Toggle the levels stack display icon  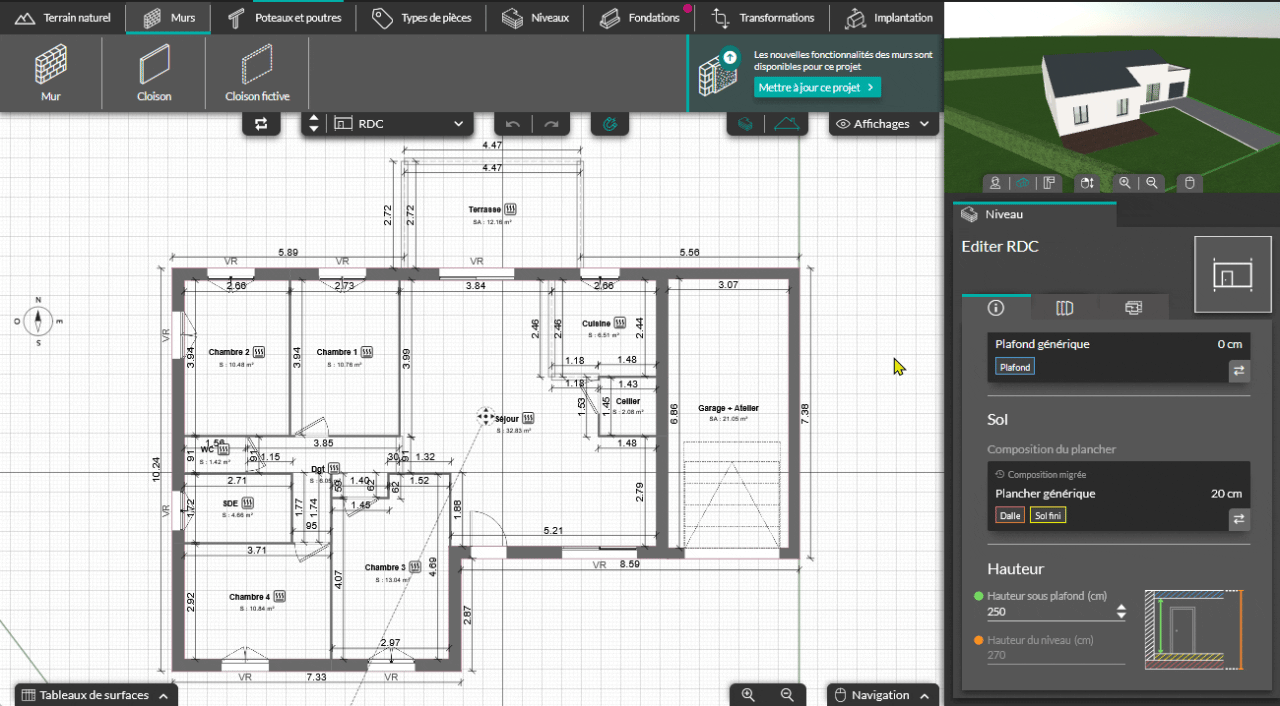pos(745,124)
